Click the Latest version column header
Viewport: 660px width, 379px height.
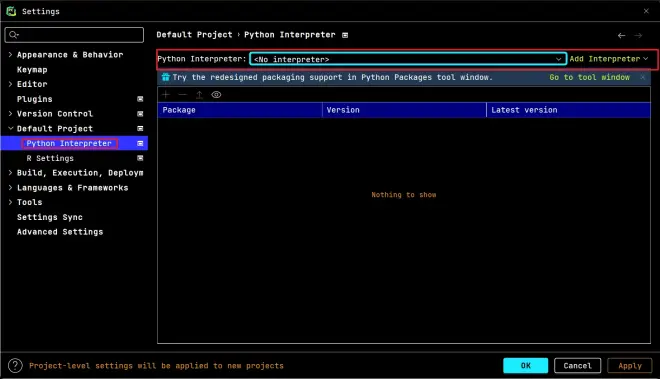[x=569, y=110]
